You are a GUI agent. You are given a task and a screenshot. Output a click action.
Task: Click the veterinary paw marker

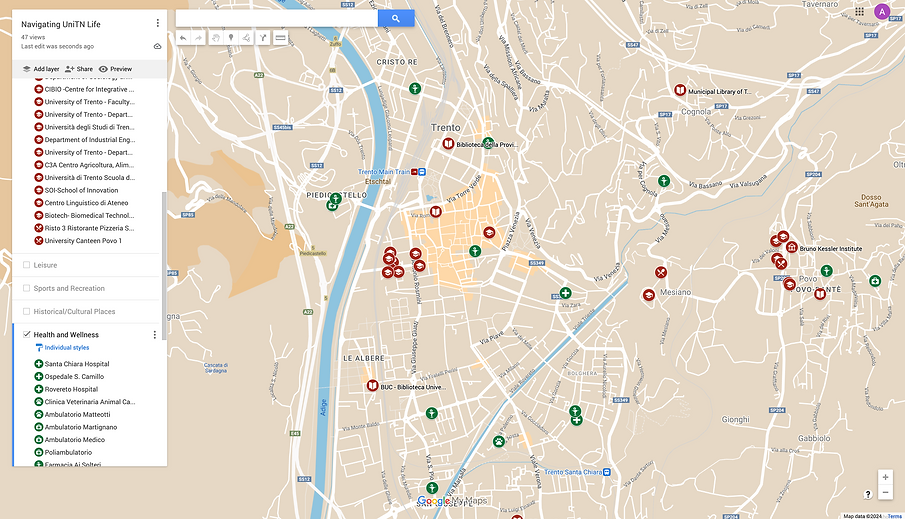[x=499, y=441]
